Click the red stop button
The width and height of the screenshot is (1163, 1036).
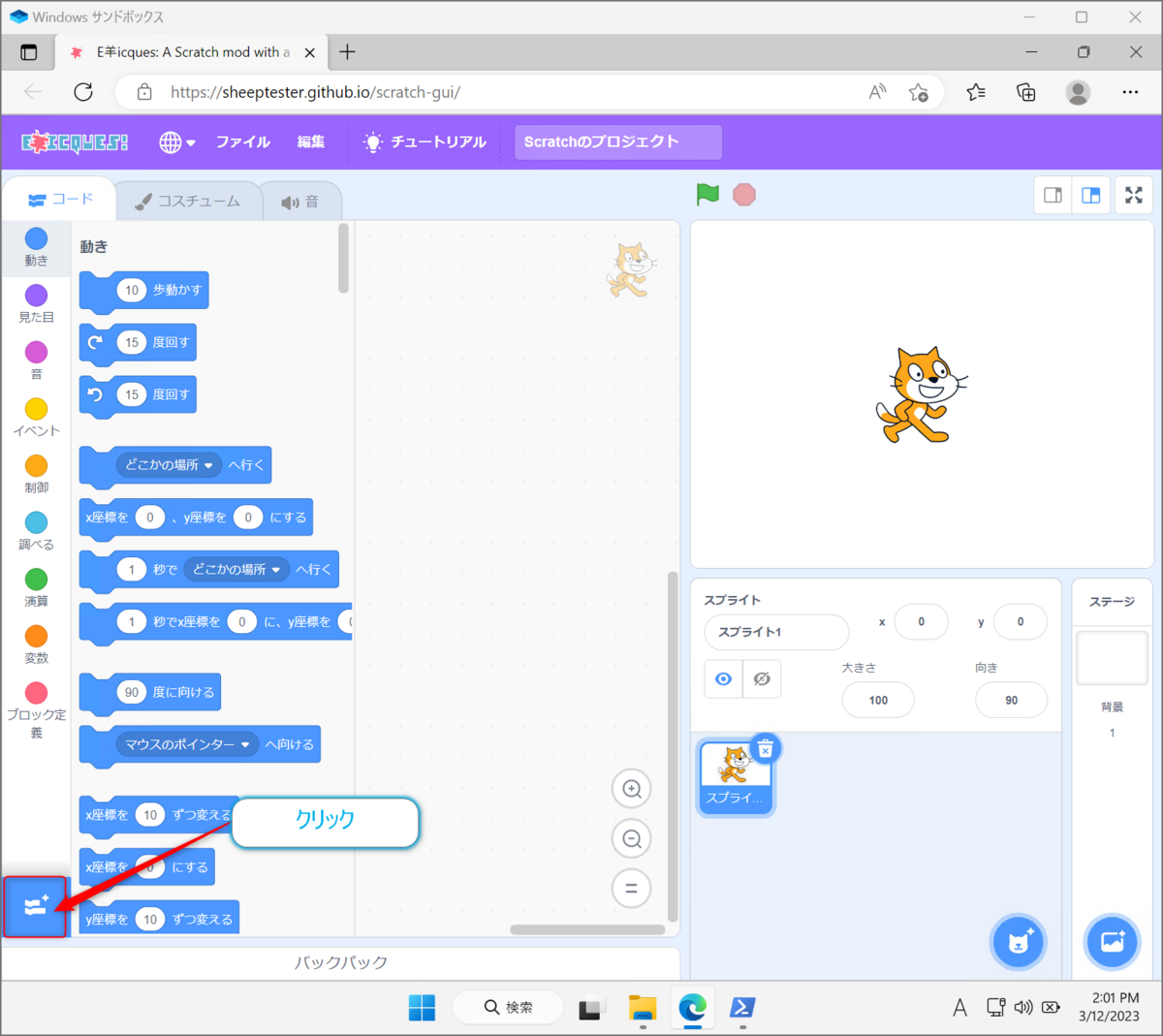pyautogui.click(x=744, y=195)
